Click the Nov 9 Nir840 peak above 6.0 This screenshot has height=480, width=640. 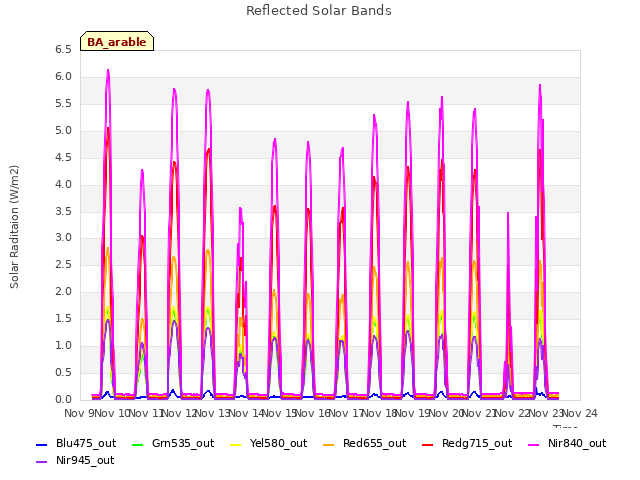108,71
